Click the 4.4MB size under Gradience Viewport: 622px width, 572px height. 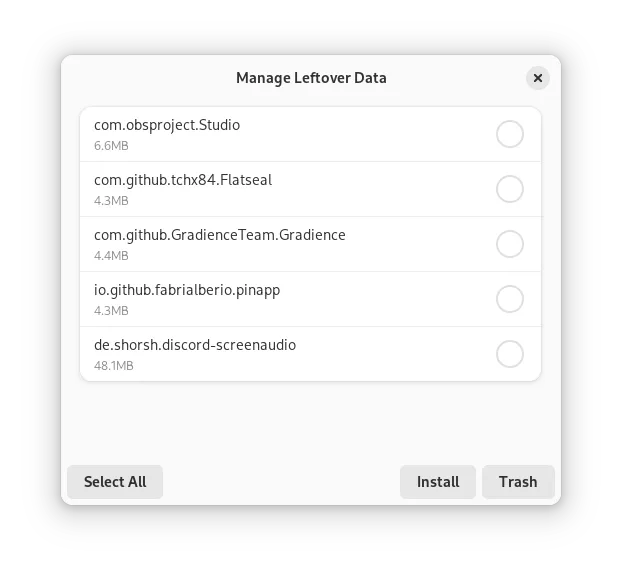point(111,256)
